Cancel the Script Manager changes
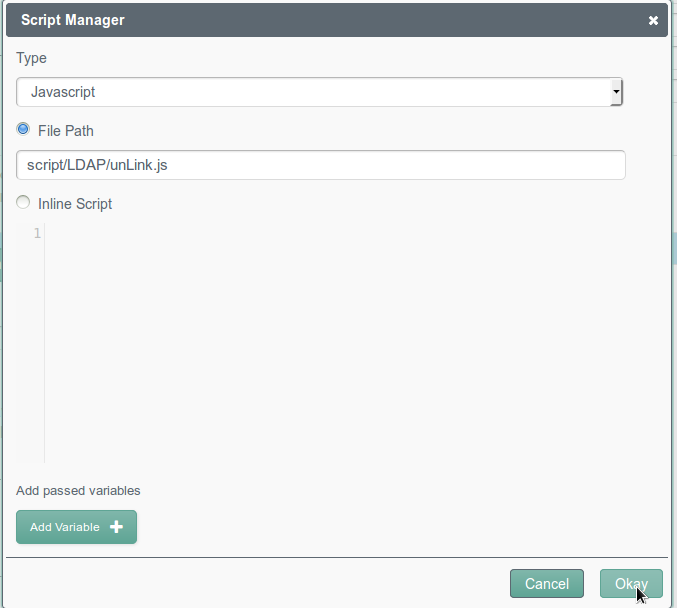The height and width of the screenshot is (608, 677). click(x=547, y=584)
